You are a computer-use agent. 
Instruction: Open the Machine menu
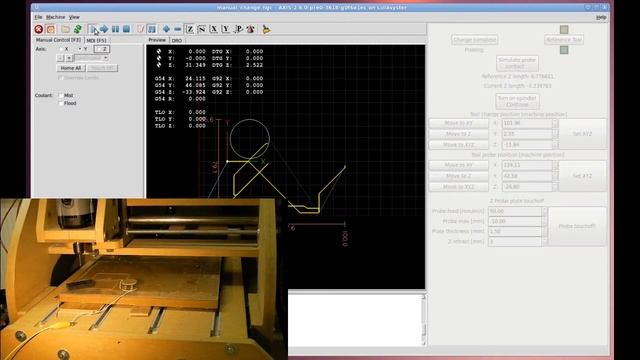pos(56,17)
